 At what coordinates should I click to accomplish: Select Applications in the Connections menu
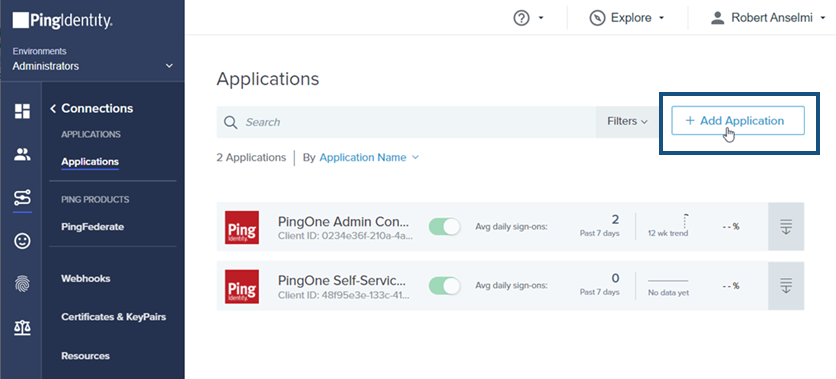[x=90, y=162]
